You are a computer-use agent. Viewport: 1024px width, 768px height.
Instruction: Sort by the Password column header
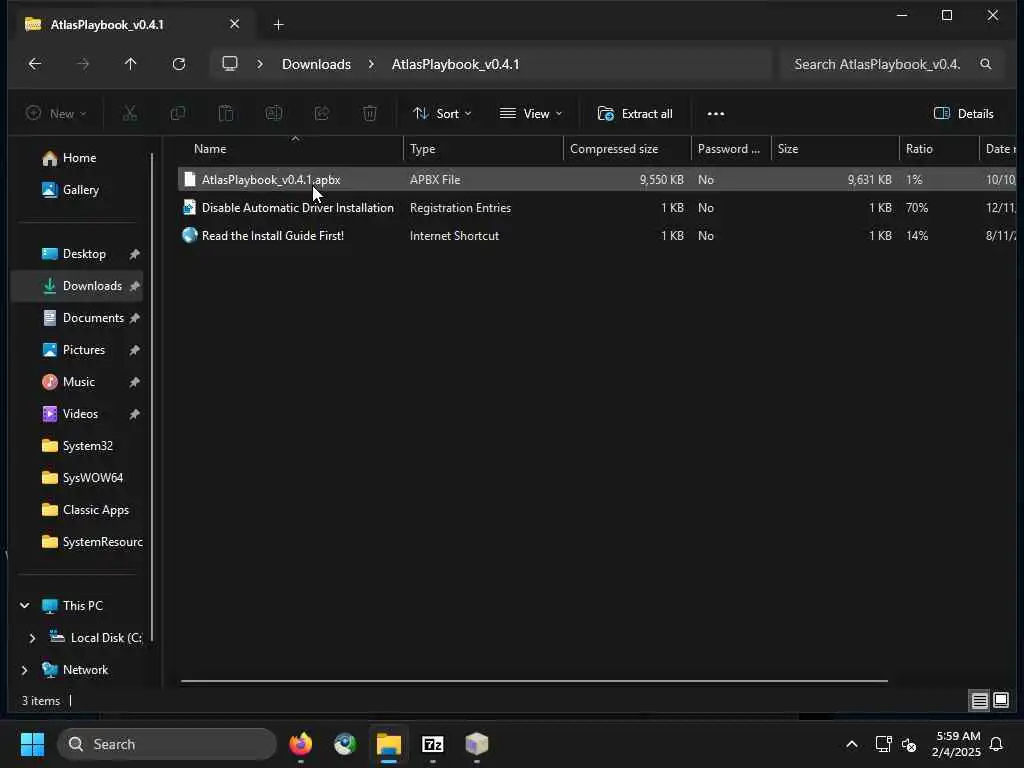point(731,149)
